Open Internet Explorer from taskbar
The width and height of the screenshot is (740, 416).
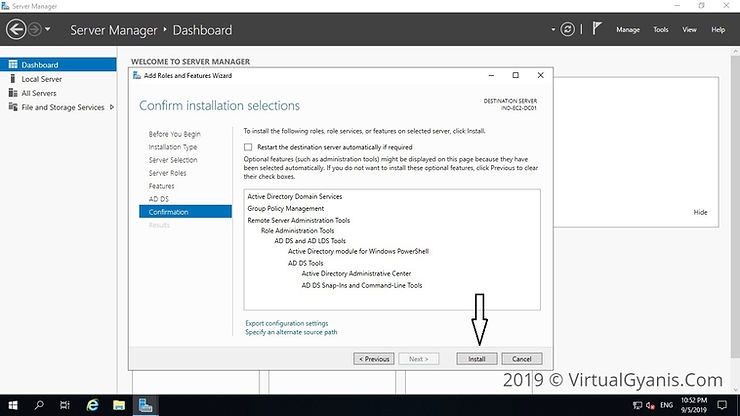(x=92, y=405)
